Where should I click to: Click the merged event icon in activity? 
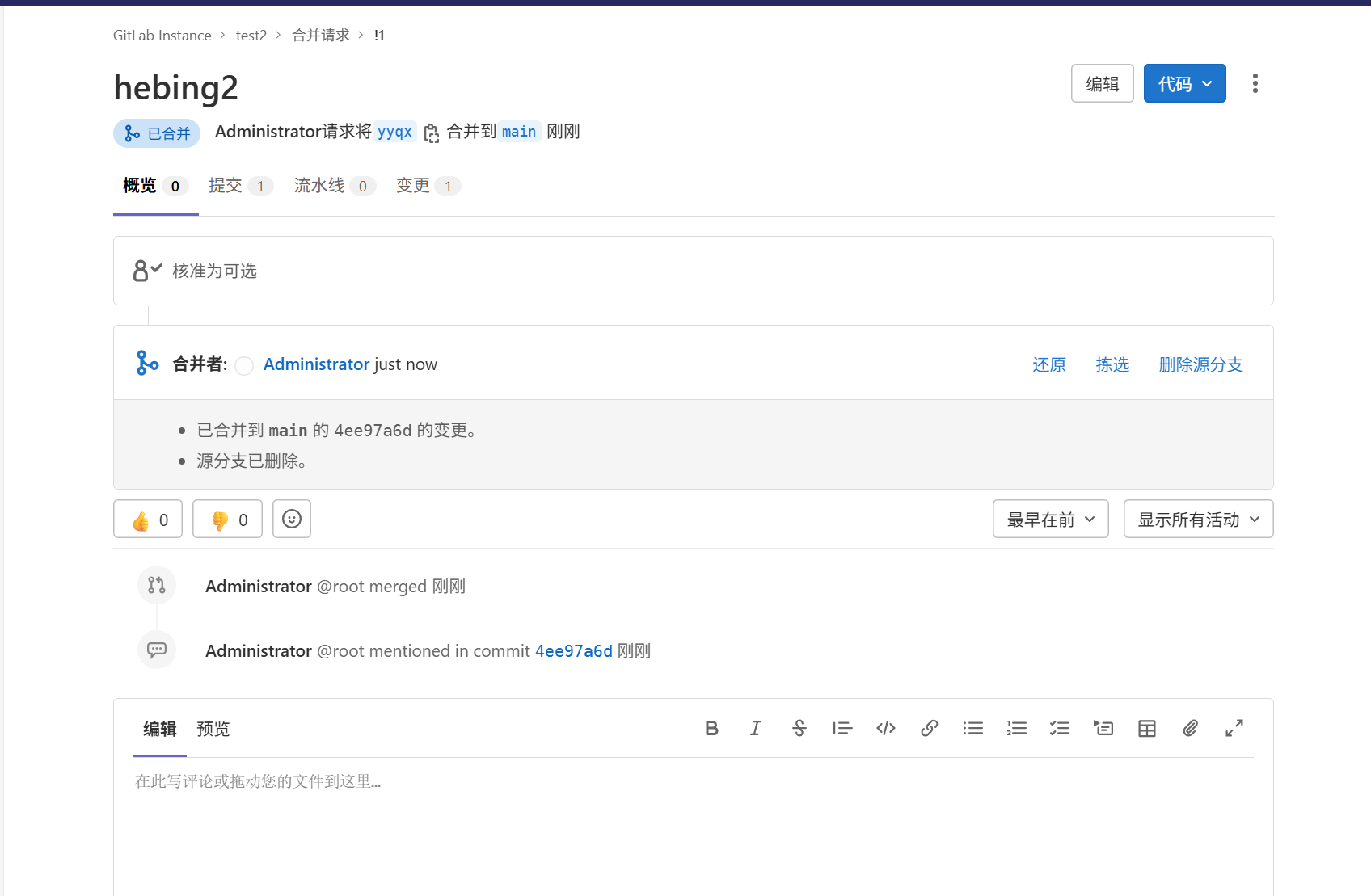point(157,585)
